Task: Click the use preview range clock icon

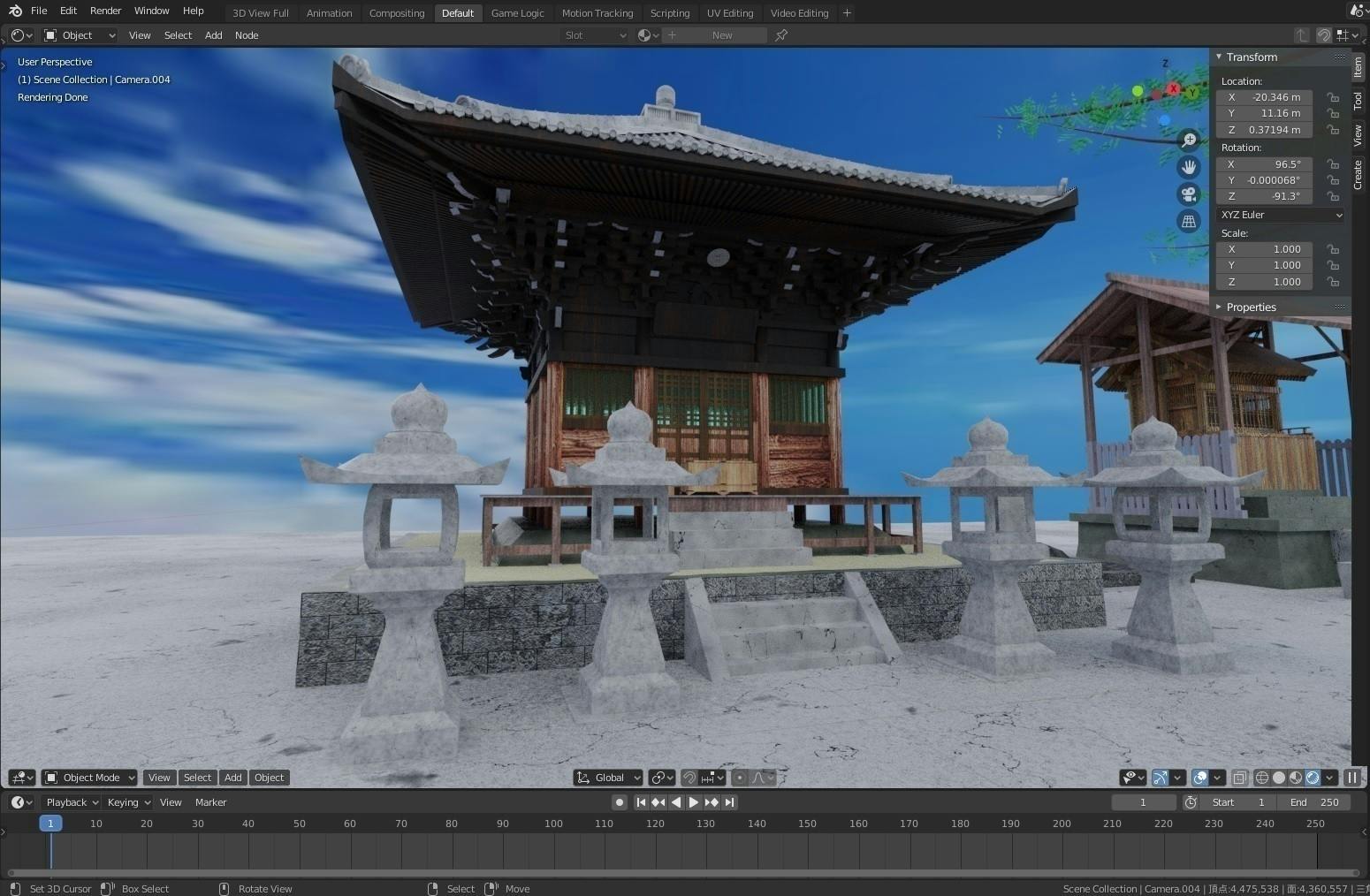Action: (1191, 802)
